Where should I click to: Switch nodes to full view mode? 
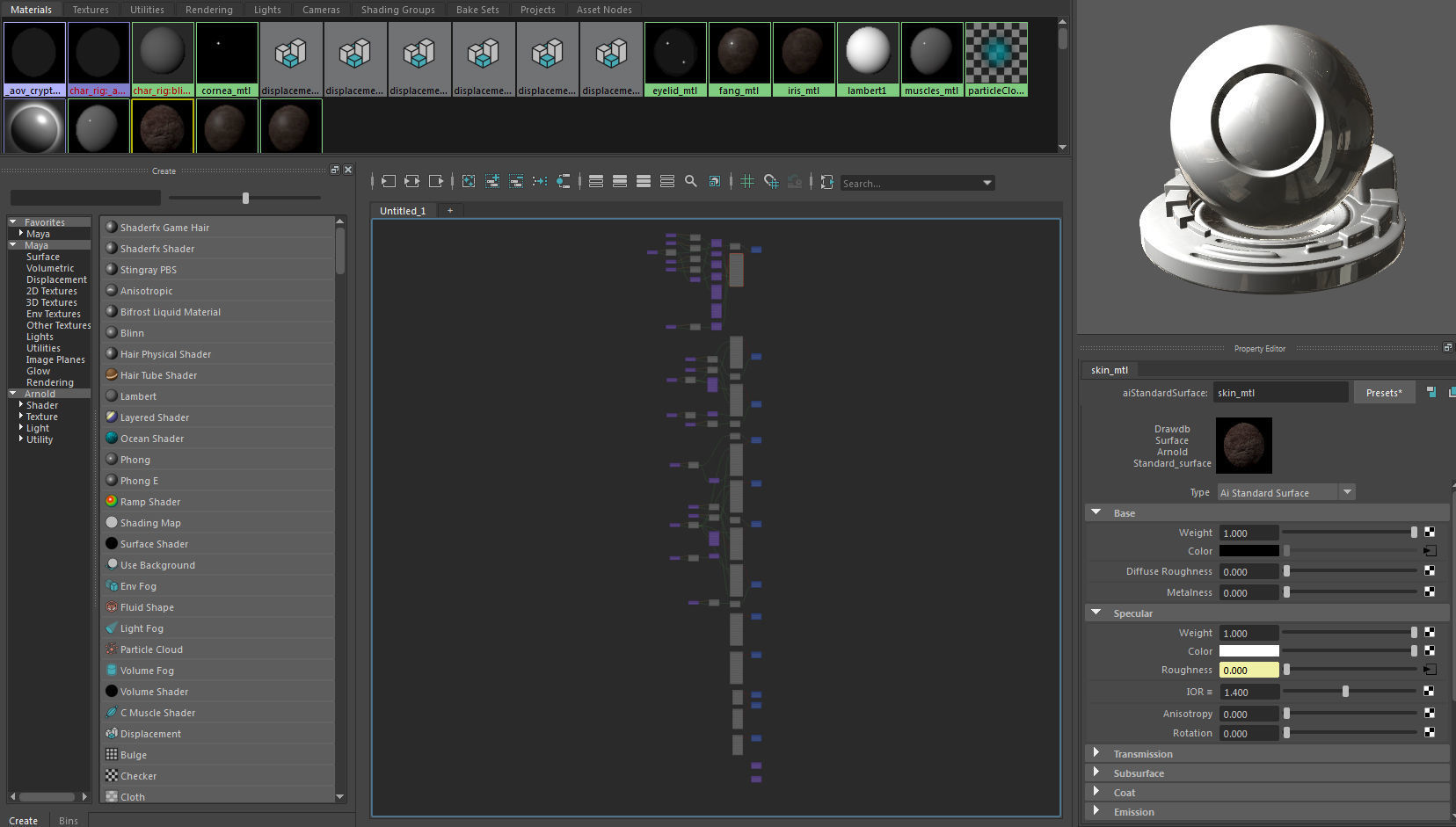coord(644,181)
